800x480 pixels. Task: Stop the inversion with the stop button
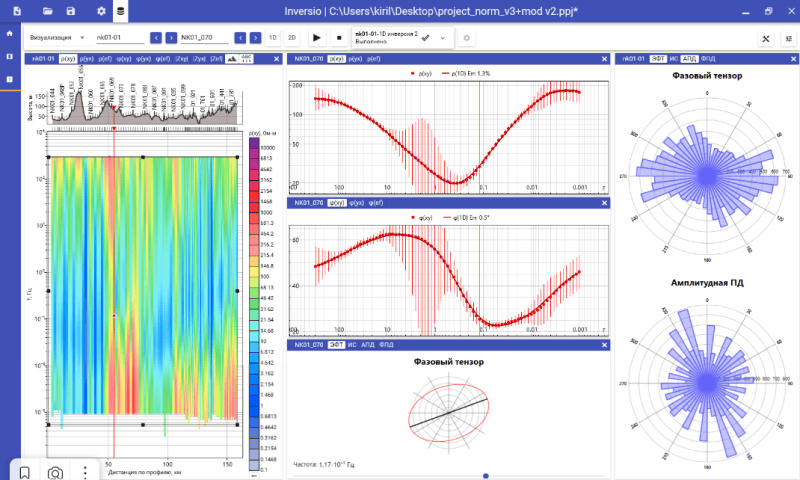coord(339,38)
